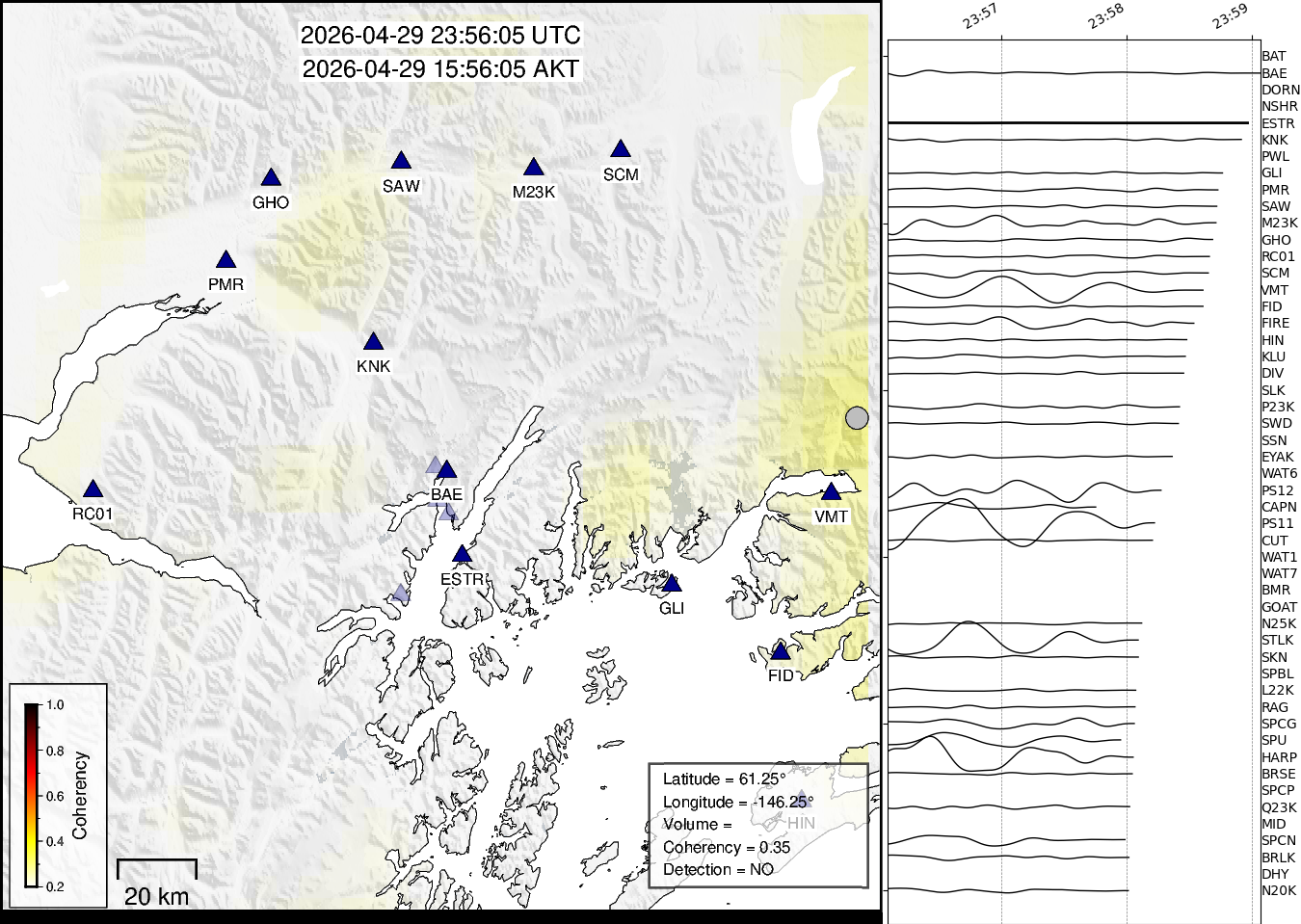Screen dimensions: 1301x924
Task: Select the dark BAE station triangle on the map
Action: [x=446, y=470]
